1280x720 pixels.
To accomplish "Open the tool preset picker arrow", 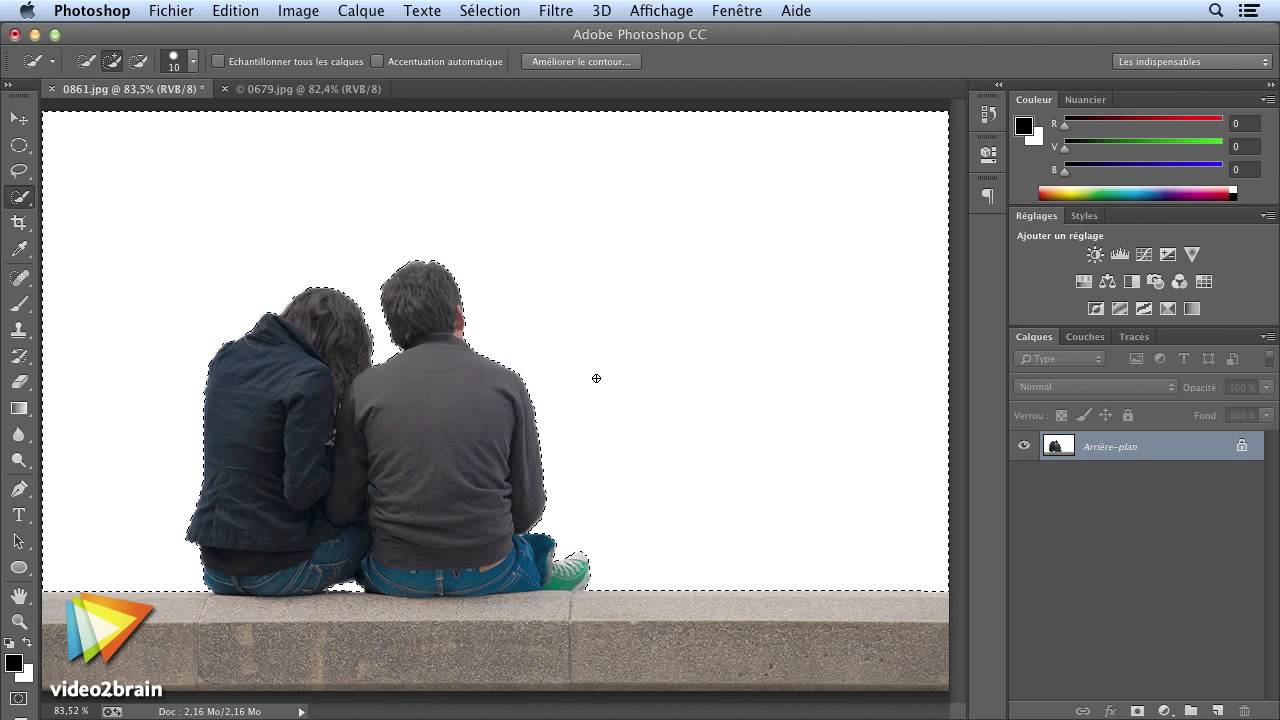I will [52, 61].
